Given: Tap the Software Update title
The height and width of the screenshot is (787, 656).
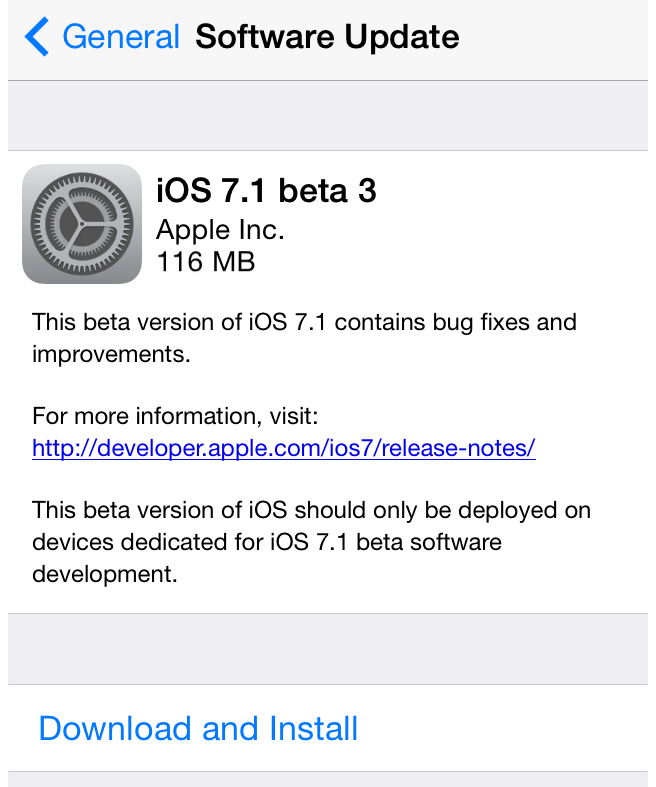Looking at the screenshot, I should pyautogui.click(x=327, y=38).
